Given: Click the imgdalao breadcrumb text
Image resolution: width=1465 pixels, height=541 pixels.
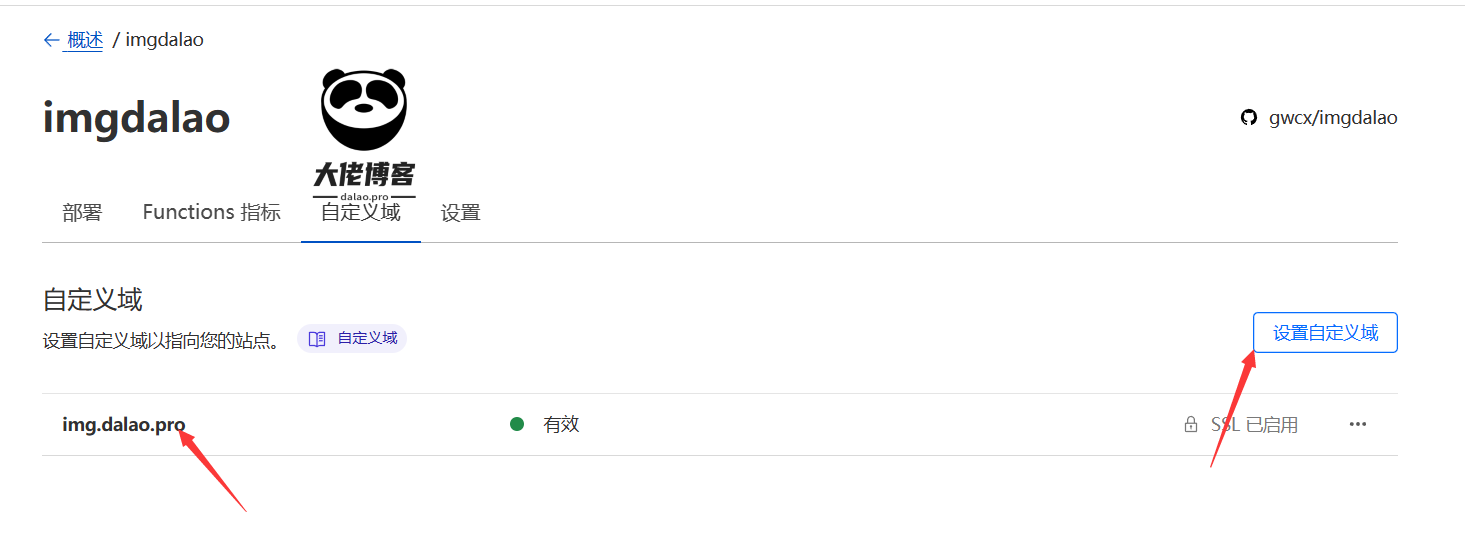Looking at the screenshot, I should [x=165, y=40].
